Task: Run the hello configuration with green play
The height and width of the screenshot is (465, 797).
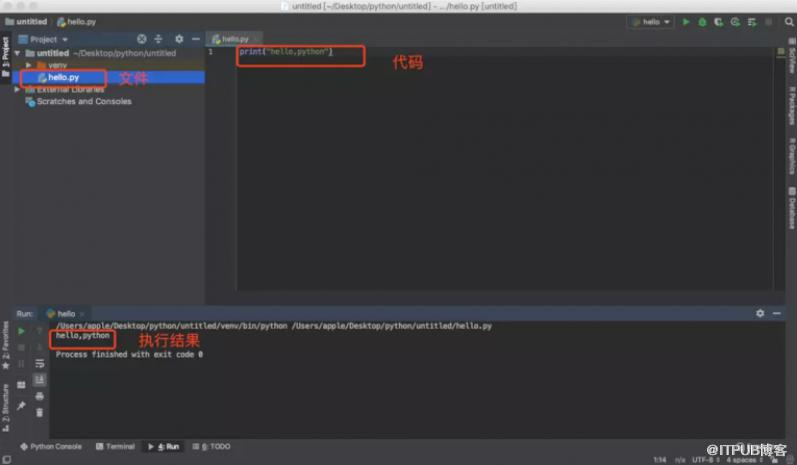Action: click(686, 22)
